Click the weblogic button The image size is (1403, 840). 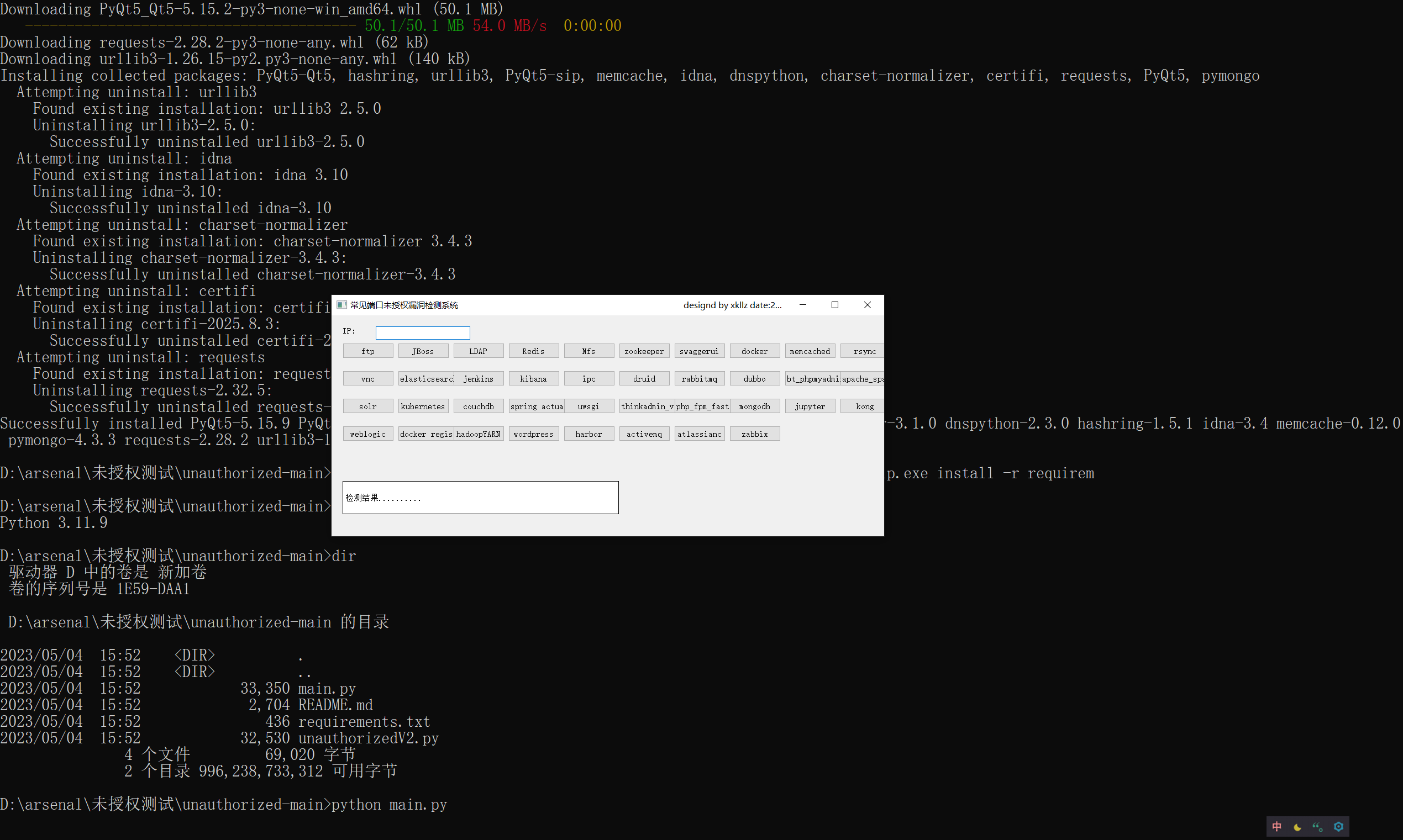coord(367,434)
